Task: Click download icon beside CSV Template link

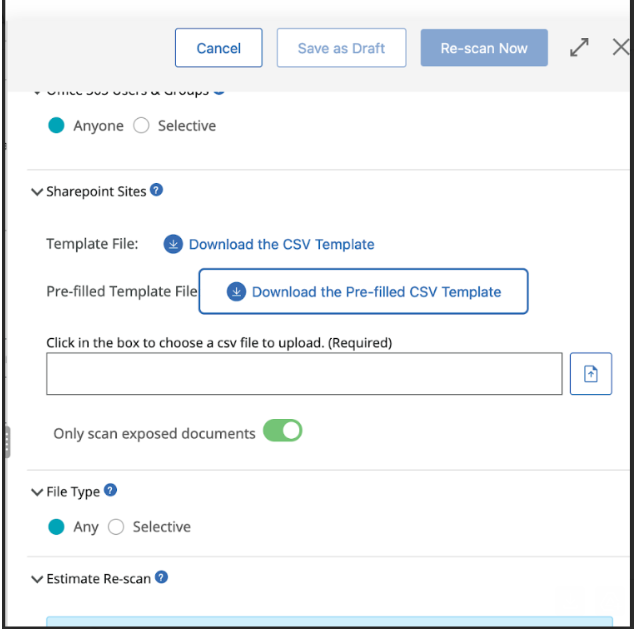Action: coord(173,244)
